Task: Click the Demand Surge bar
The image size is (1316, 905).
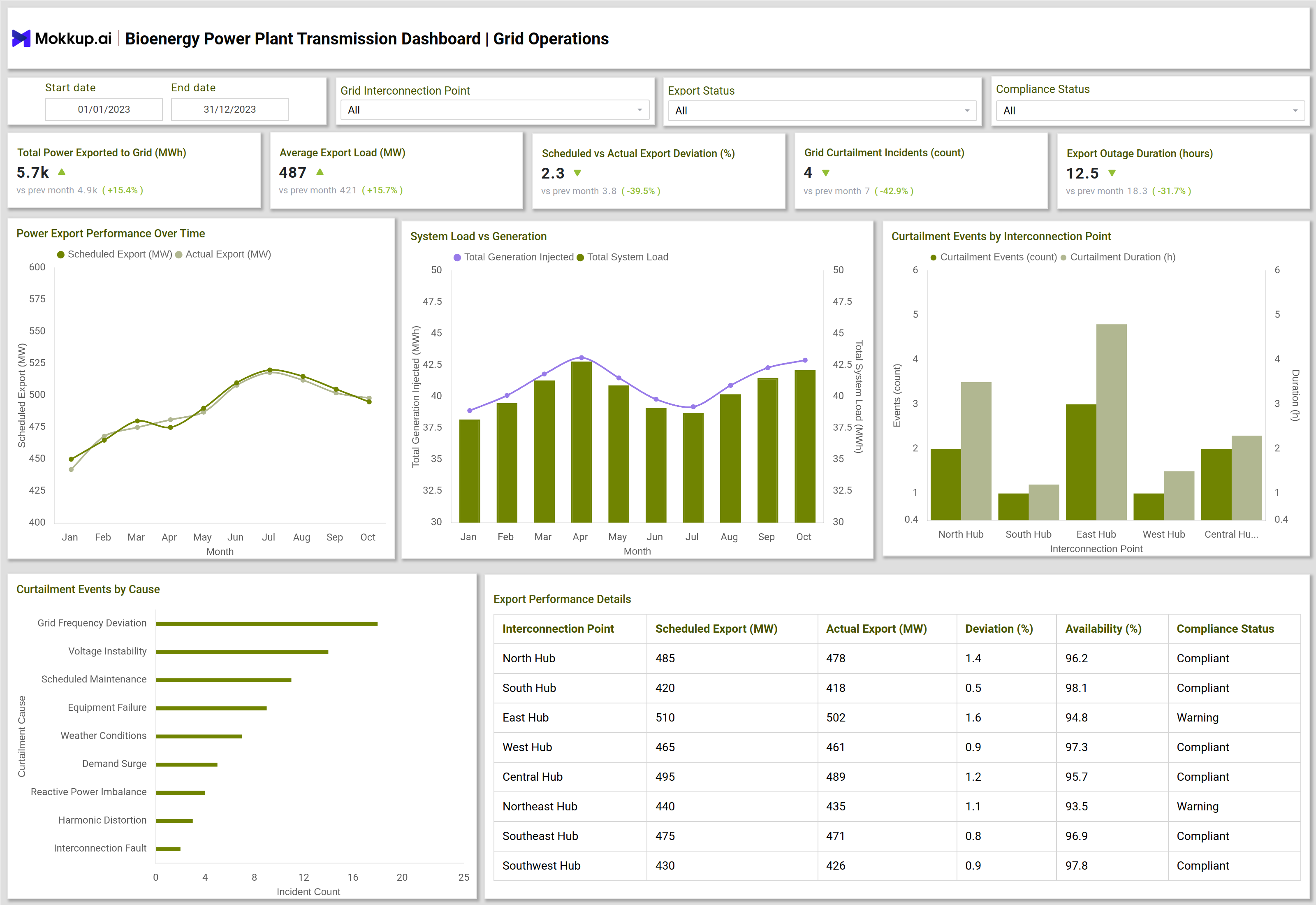Action: pos(186,764)
